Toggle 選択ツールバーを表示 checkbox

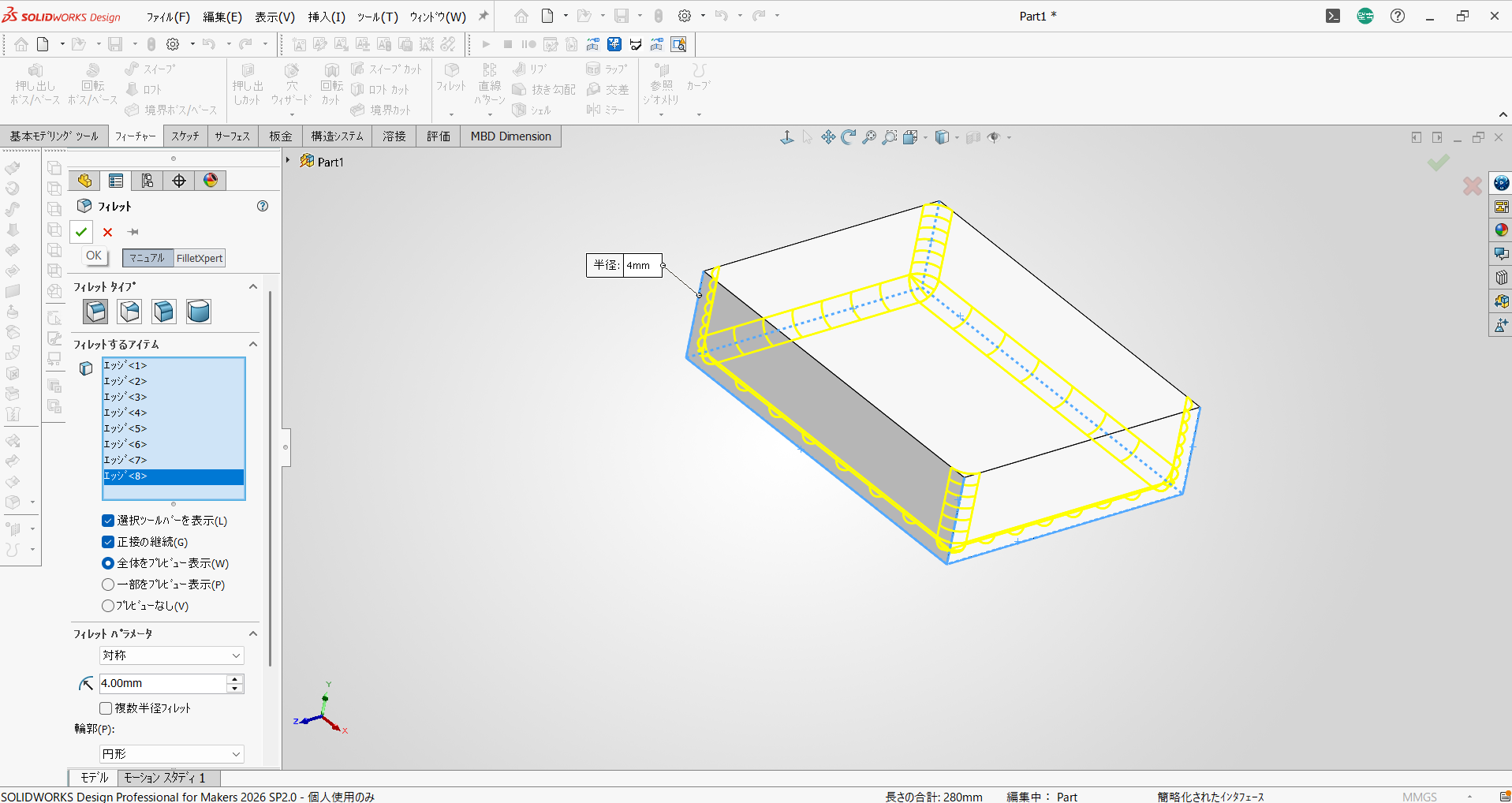(108, 521)
